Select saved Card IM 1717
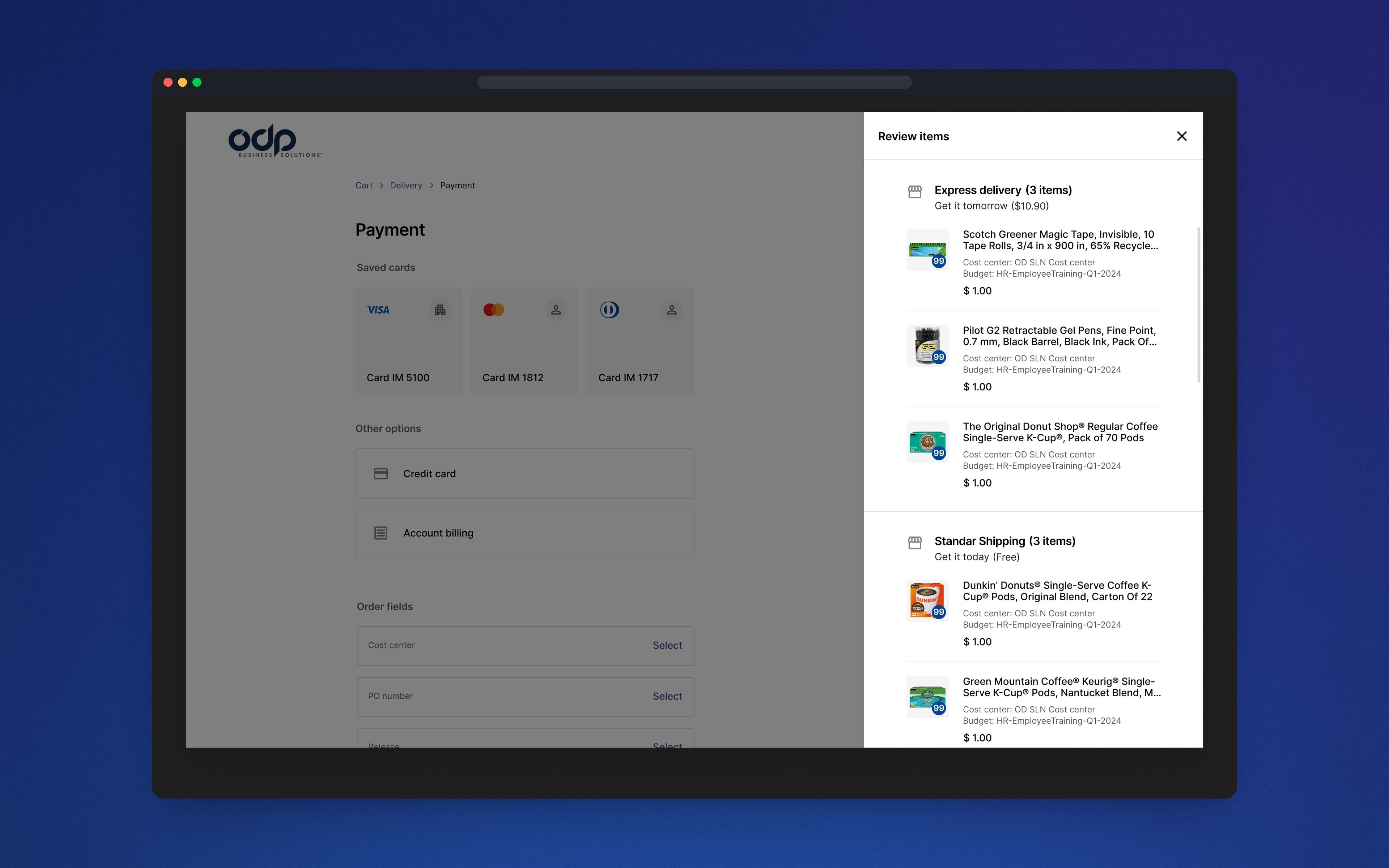1389x868 pixels. pyautogui.click(x=641, y=340)
